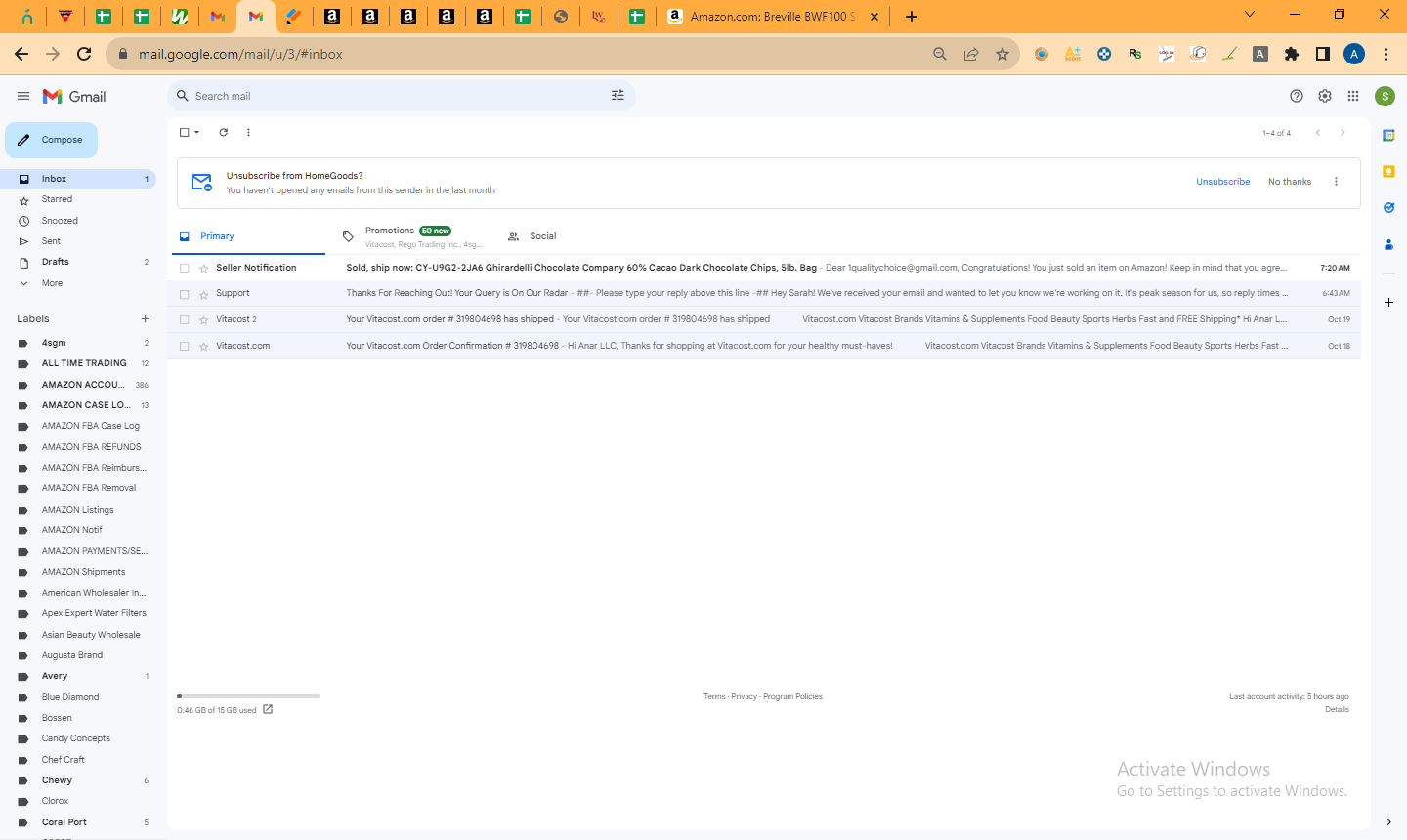
Task: Select the Vitacost 2 email checkbox
Action: [184, 319]
